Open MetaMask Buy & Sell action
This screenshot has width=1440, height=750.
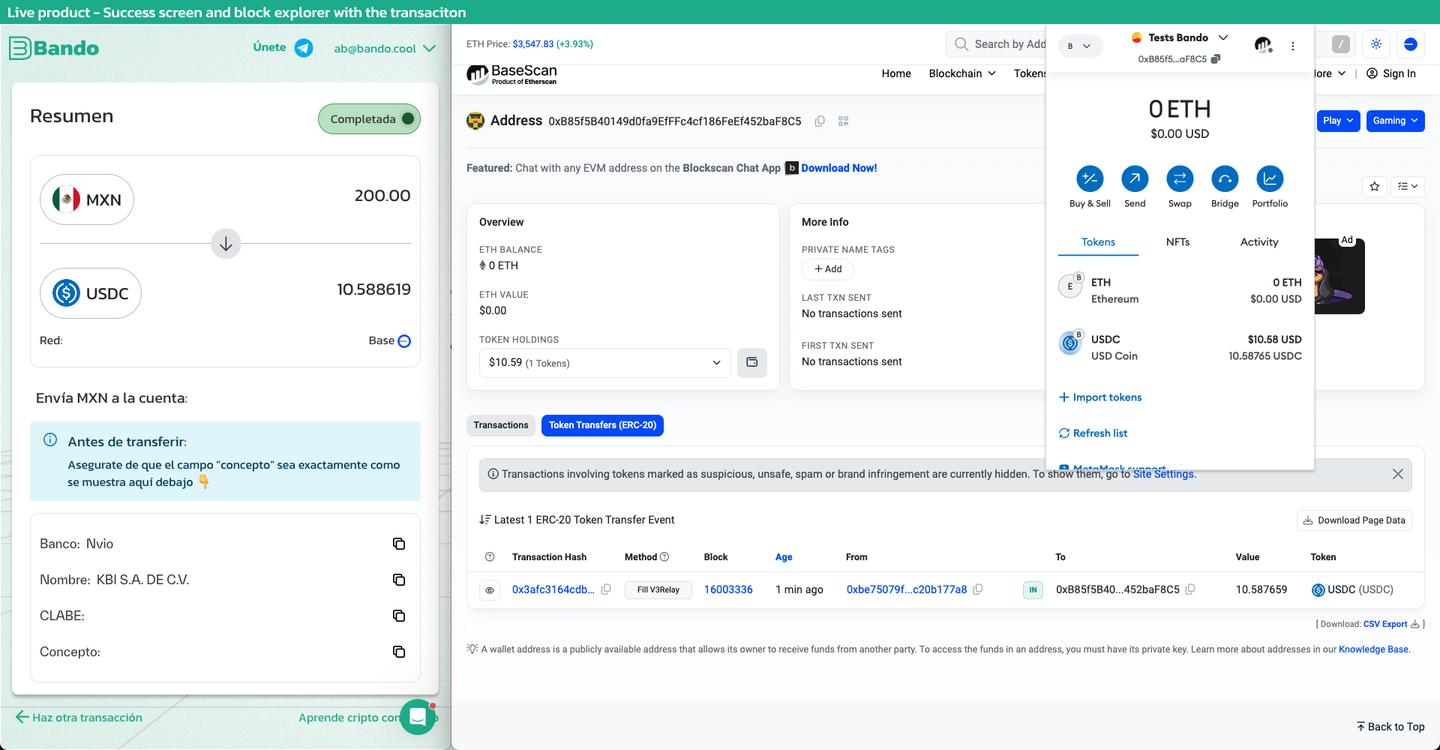point(1089,179)
